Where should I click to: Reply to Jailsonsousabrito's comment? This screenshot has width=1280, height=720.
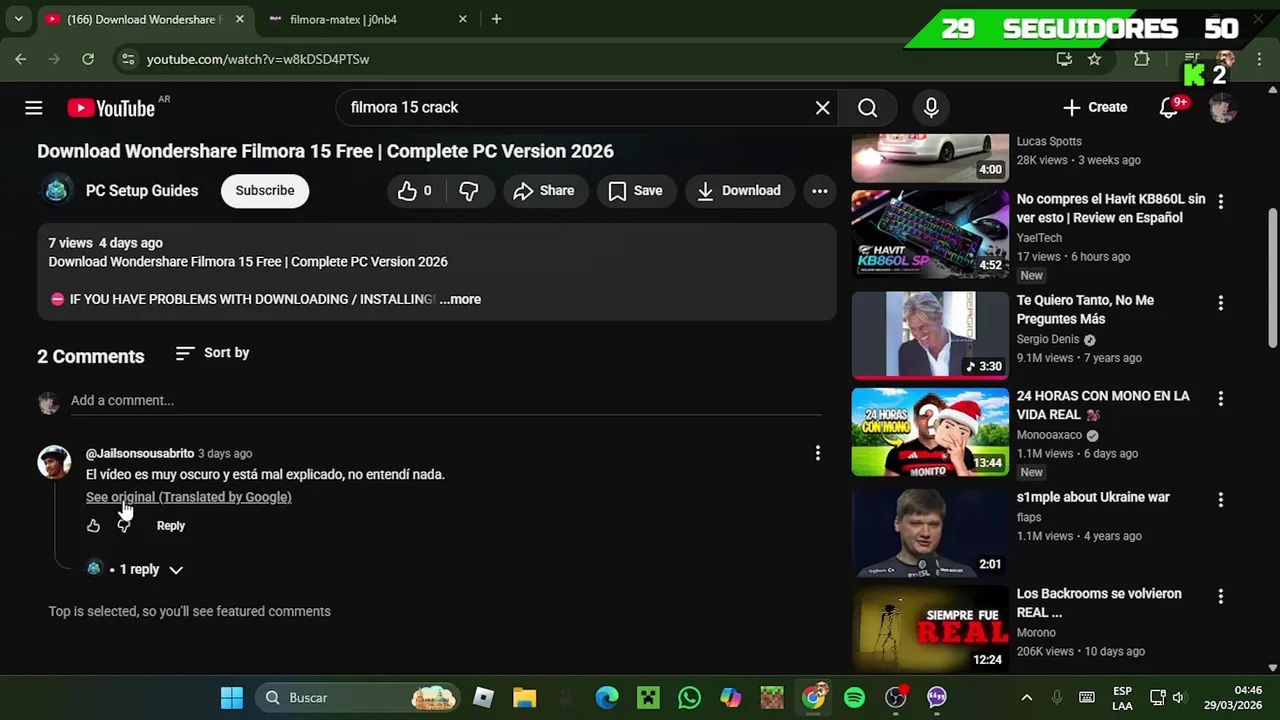click(x=171, y=526)
